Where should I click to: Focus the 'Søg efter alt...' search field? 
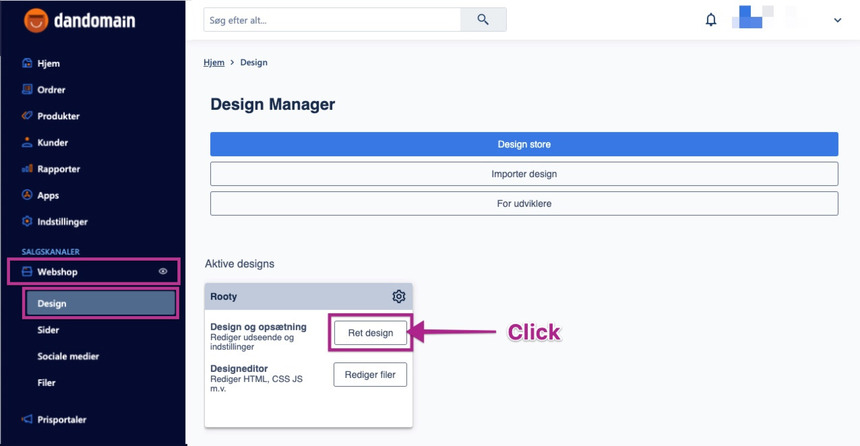click(332, 20)
